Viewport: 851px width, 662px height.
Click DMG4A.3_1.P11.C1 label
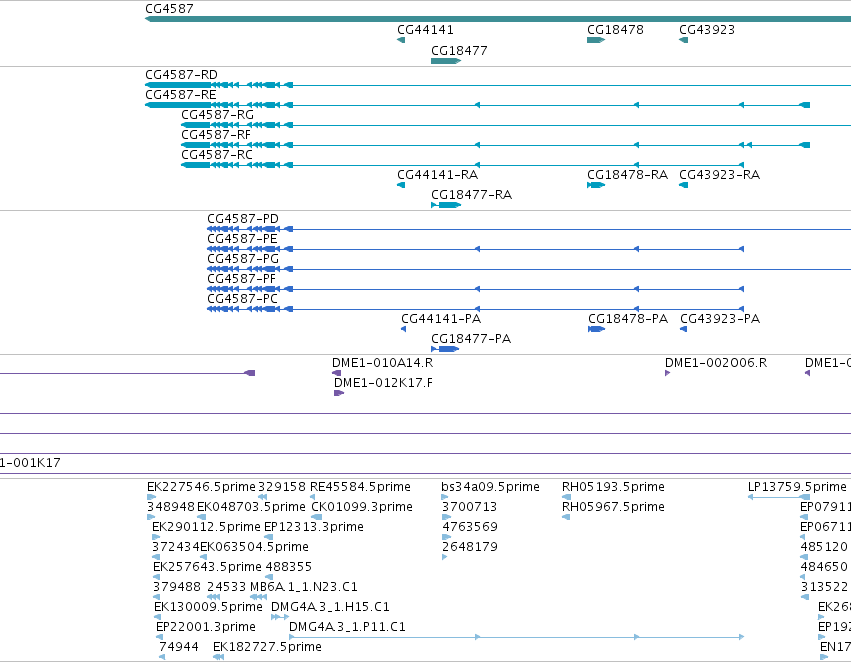coord(347,627)
